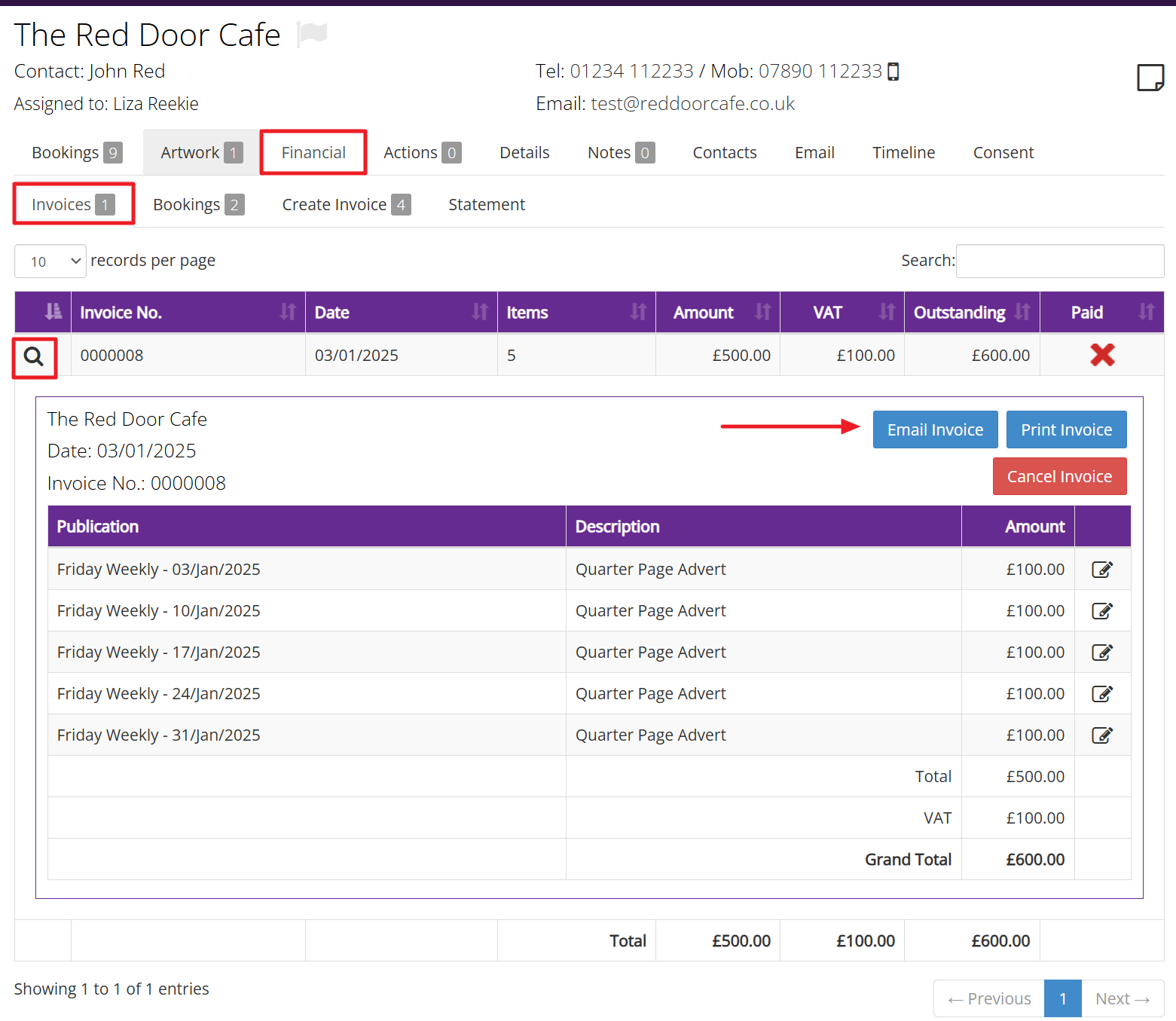
Task: Click the mobile number 07890 112233
Action: (820, 72)
